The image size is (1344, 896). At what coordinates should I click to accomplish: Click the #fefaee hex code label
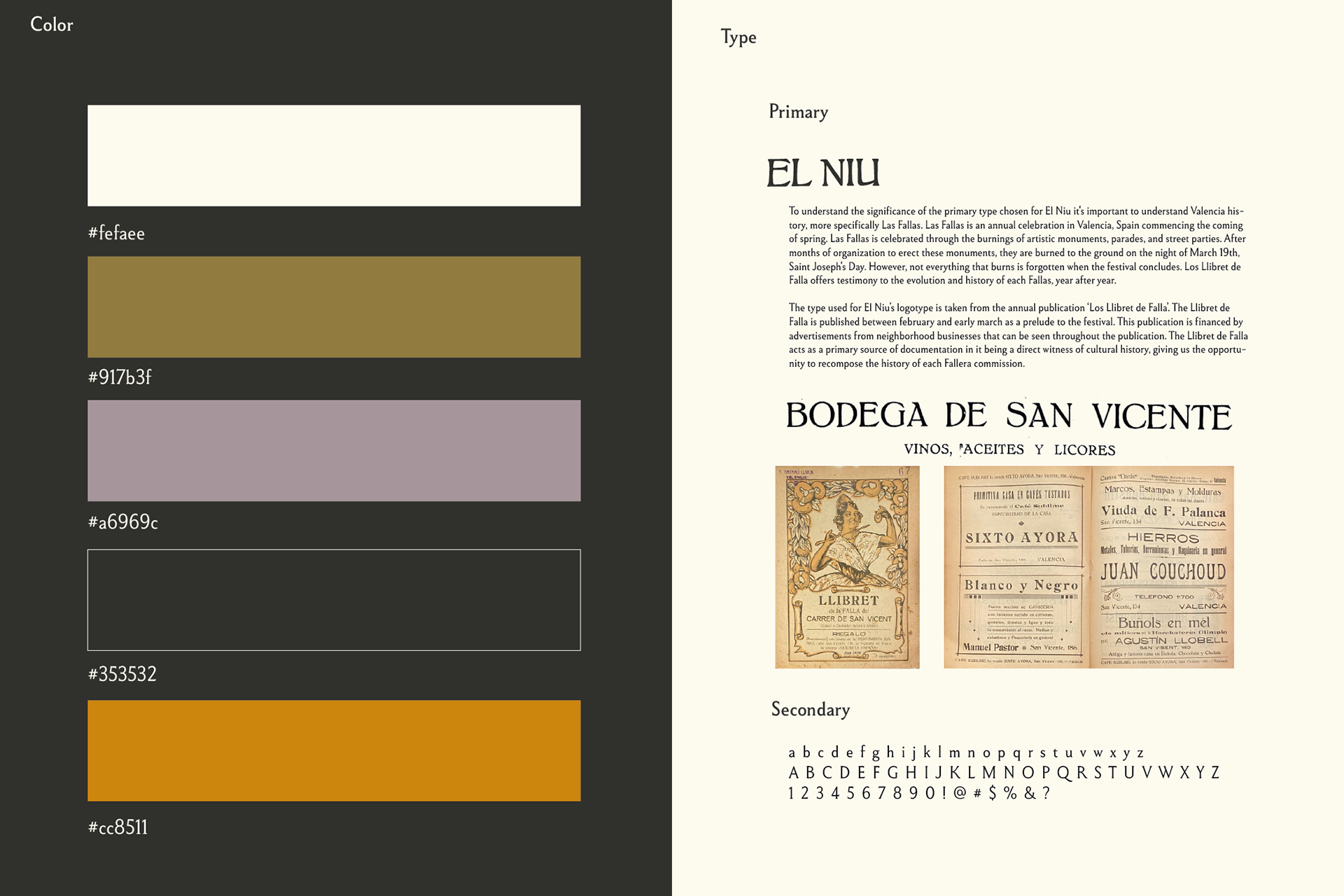[x=116, y=233]
